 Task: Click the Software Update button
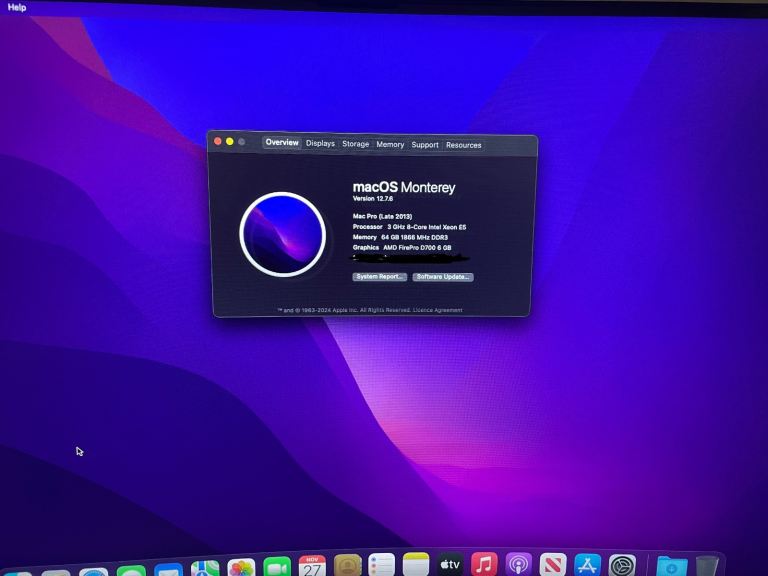tap(443, 277)
